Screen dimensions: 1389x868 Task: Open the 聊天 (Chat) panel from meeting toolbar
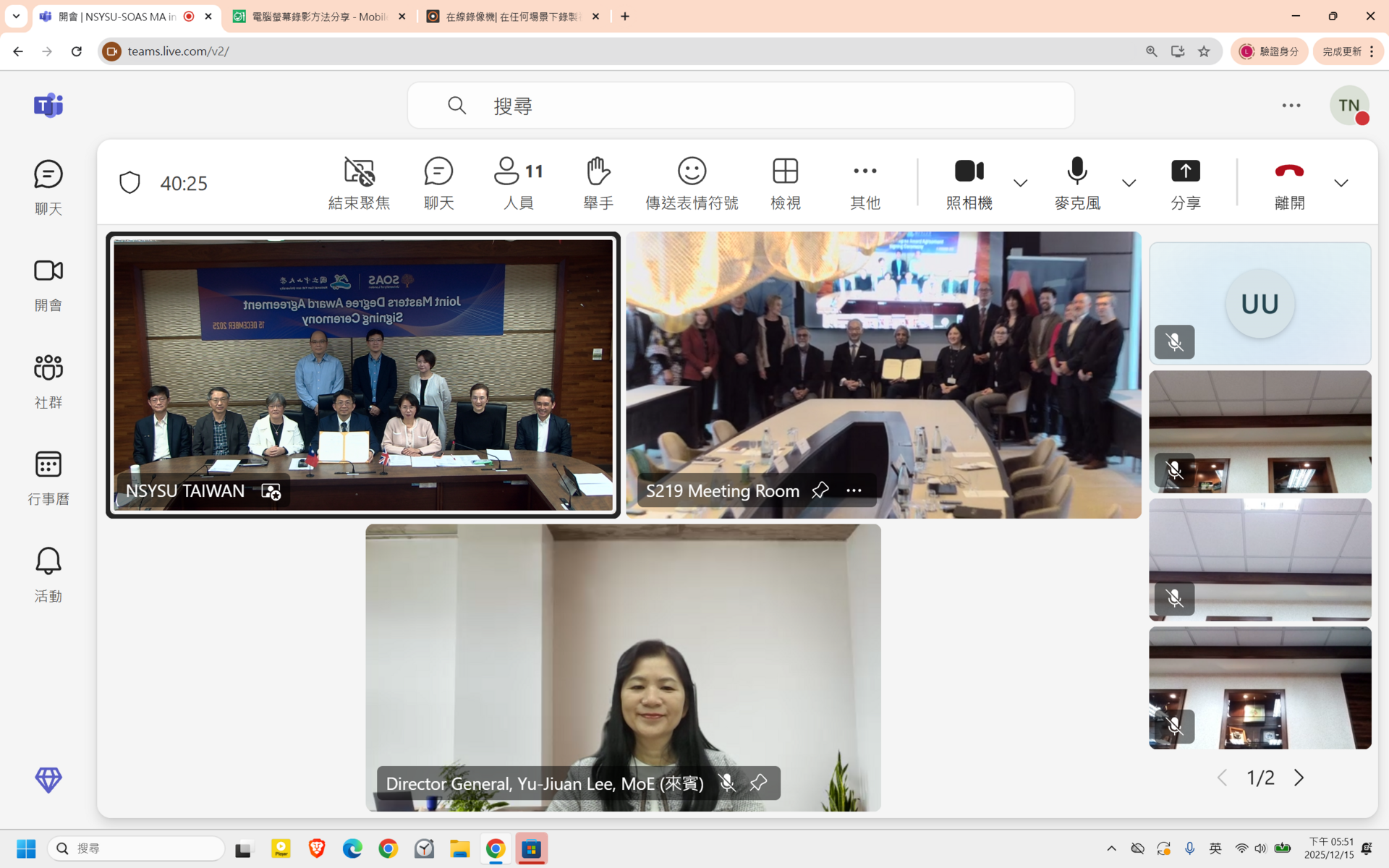tap(438, 182)
